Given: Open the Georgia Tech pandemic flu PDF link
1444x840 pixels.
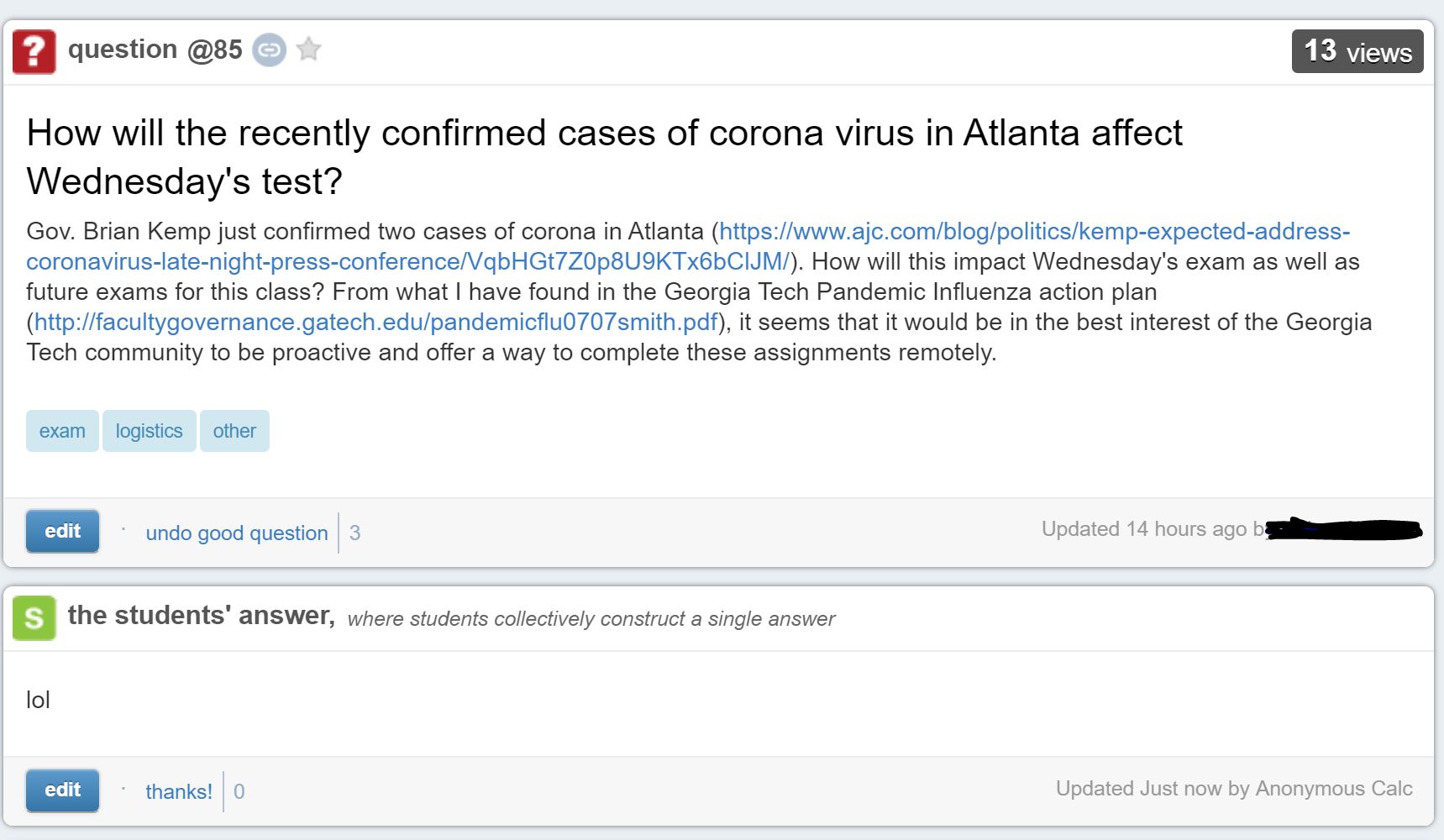Looking at the screenshot, I should click(375, 323).
